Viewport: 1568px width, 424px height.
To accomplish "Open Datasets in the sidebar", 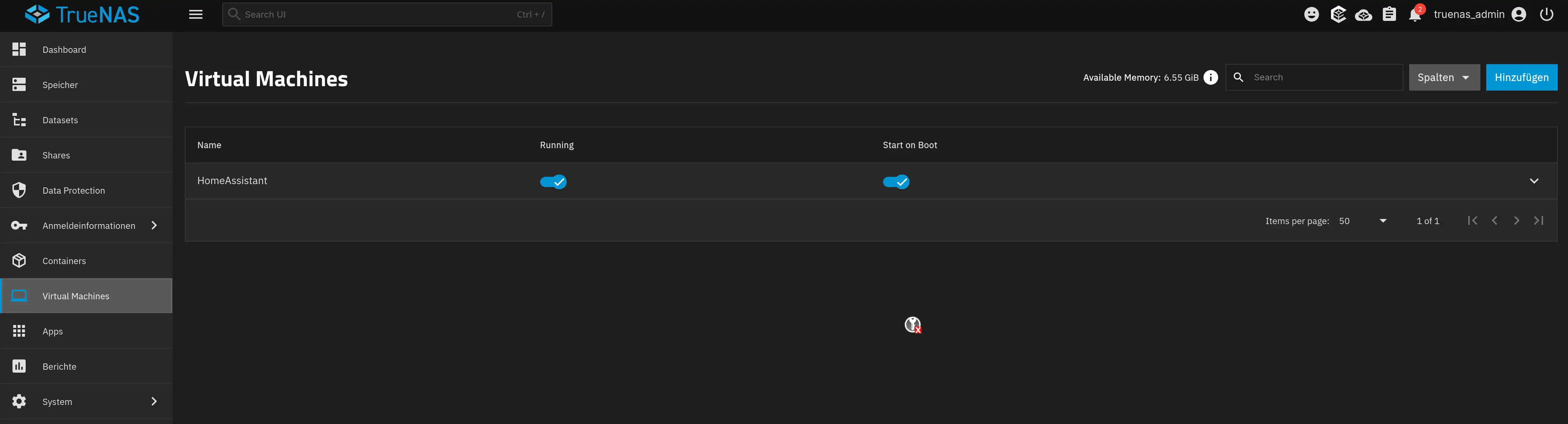I will 87,120.
